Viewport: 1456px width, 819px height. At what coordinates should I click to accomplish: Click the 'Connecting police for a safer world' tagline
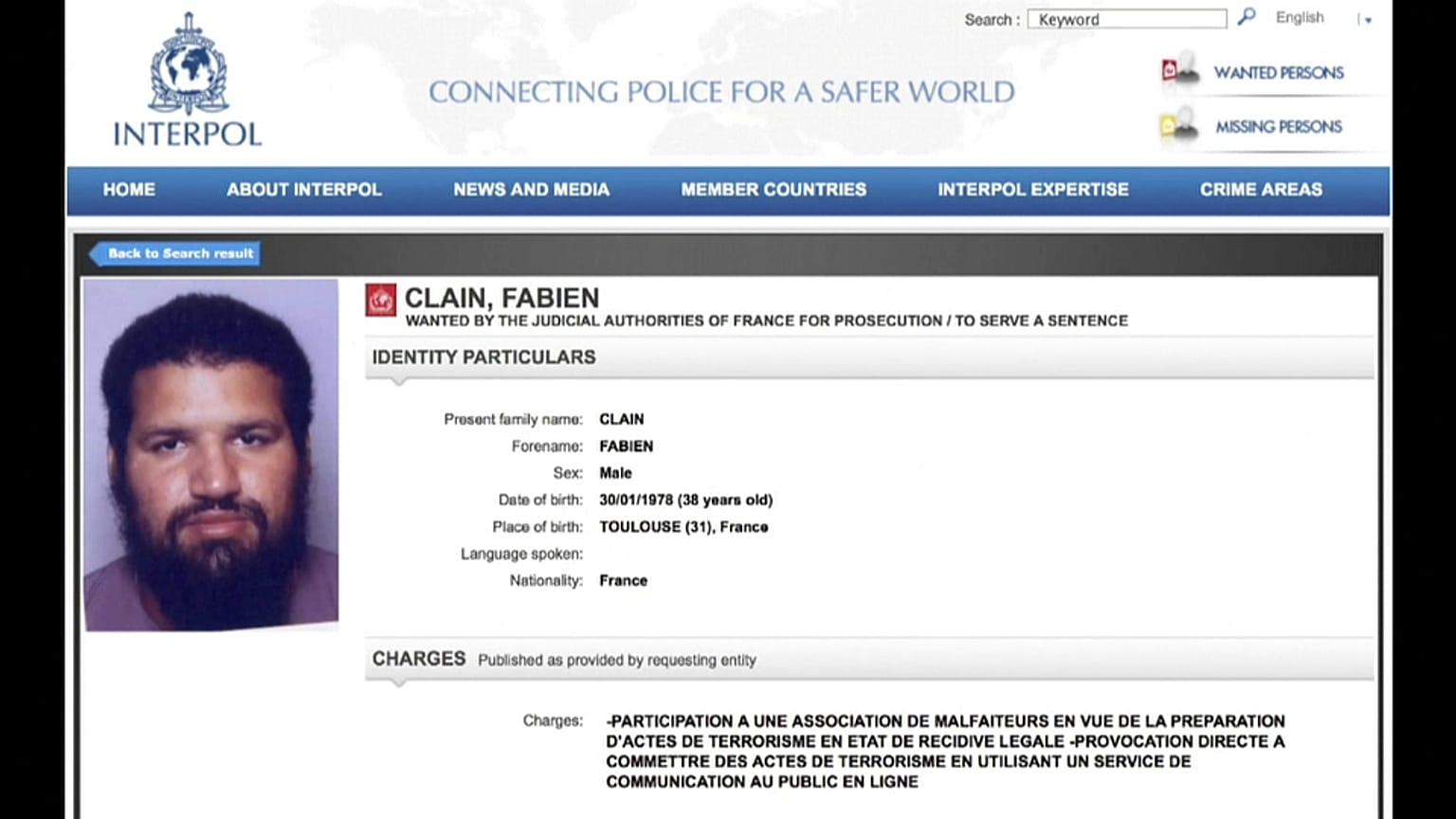(x=721, y=92)
